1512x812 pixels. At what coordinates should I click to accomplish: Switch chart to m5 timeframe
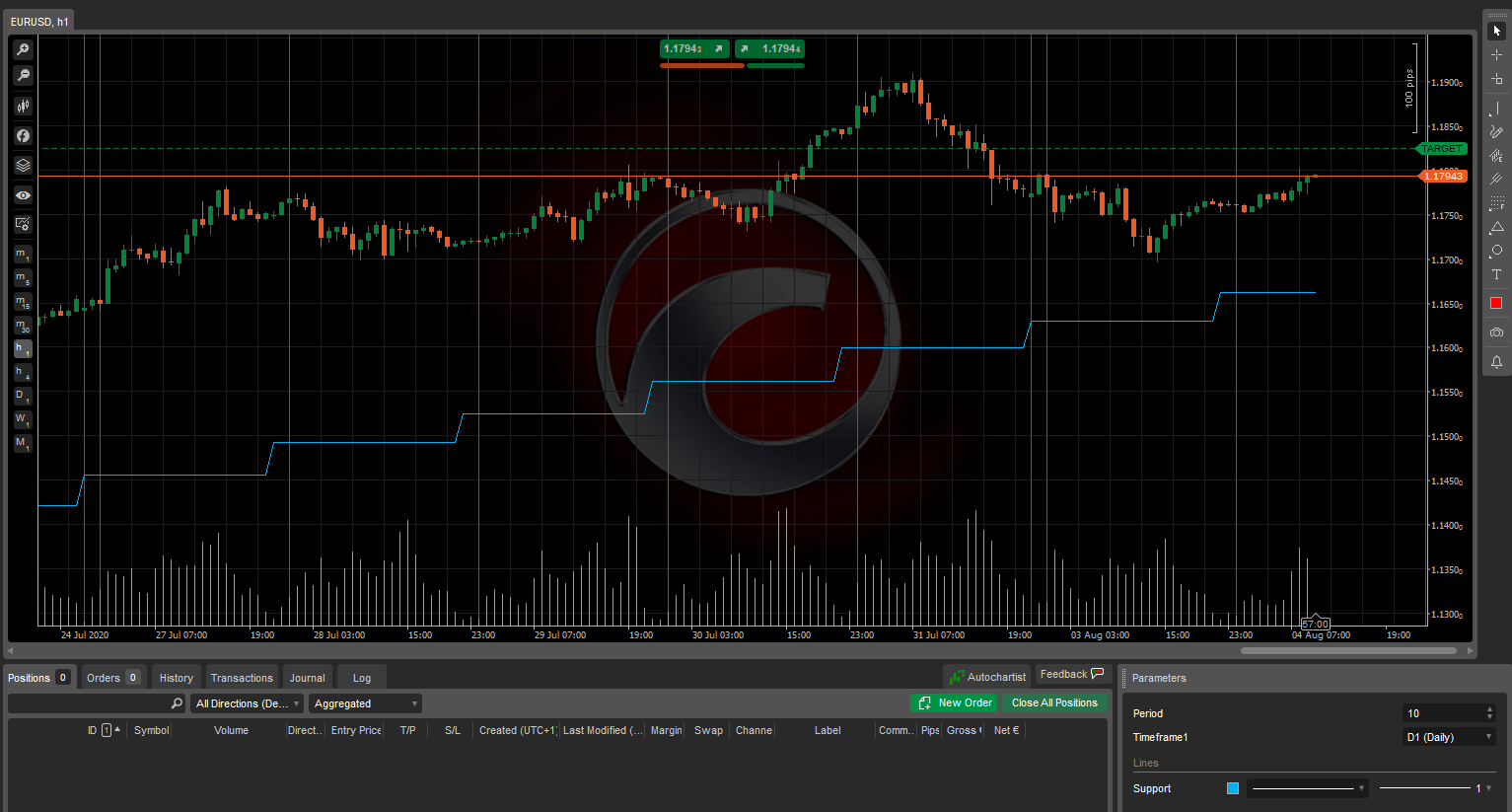[23, 278]
